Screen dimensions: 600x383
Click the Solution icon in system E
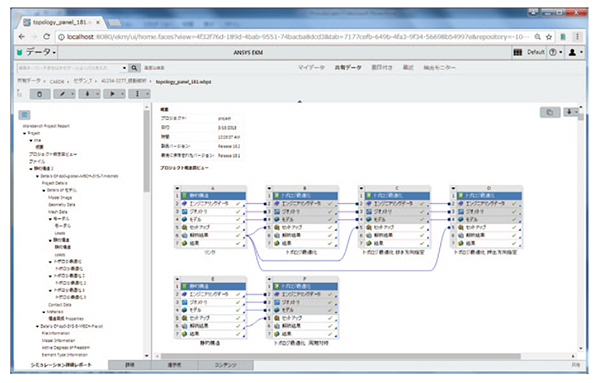(x=184, y=326)
